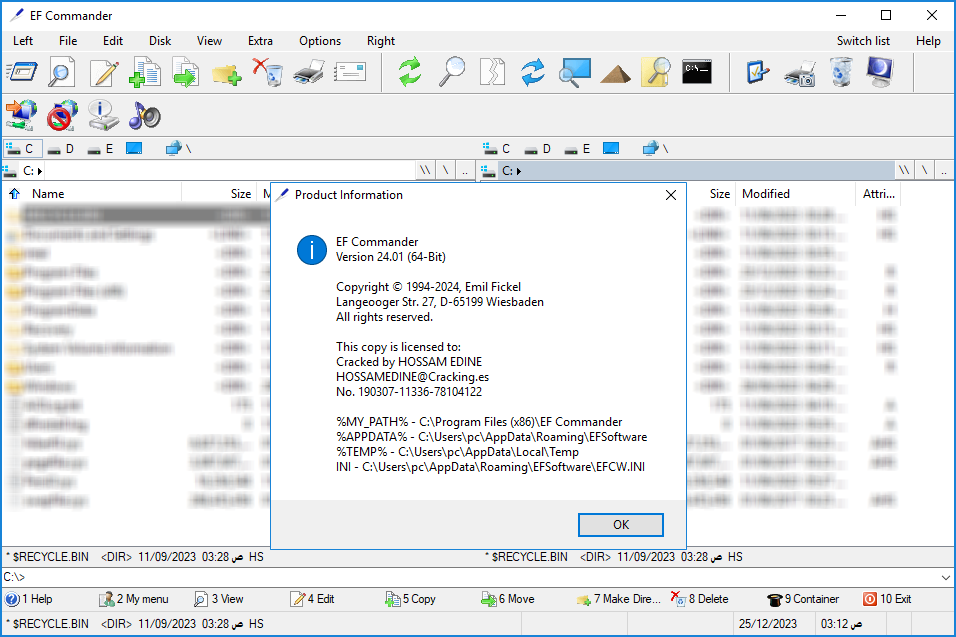The height and width of the screenshot is (637, 956).
Task: Open the Switch list menu
Action: click(863, 41)
